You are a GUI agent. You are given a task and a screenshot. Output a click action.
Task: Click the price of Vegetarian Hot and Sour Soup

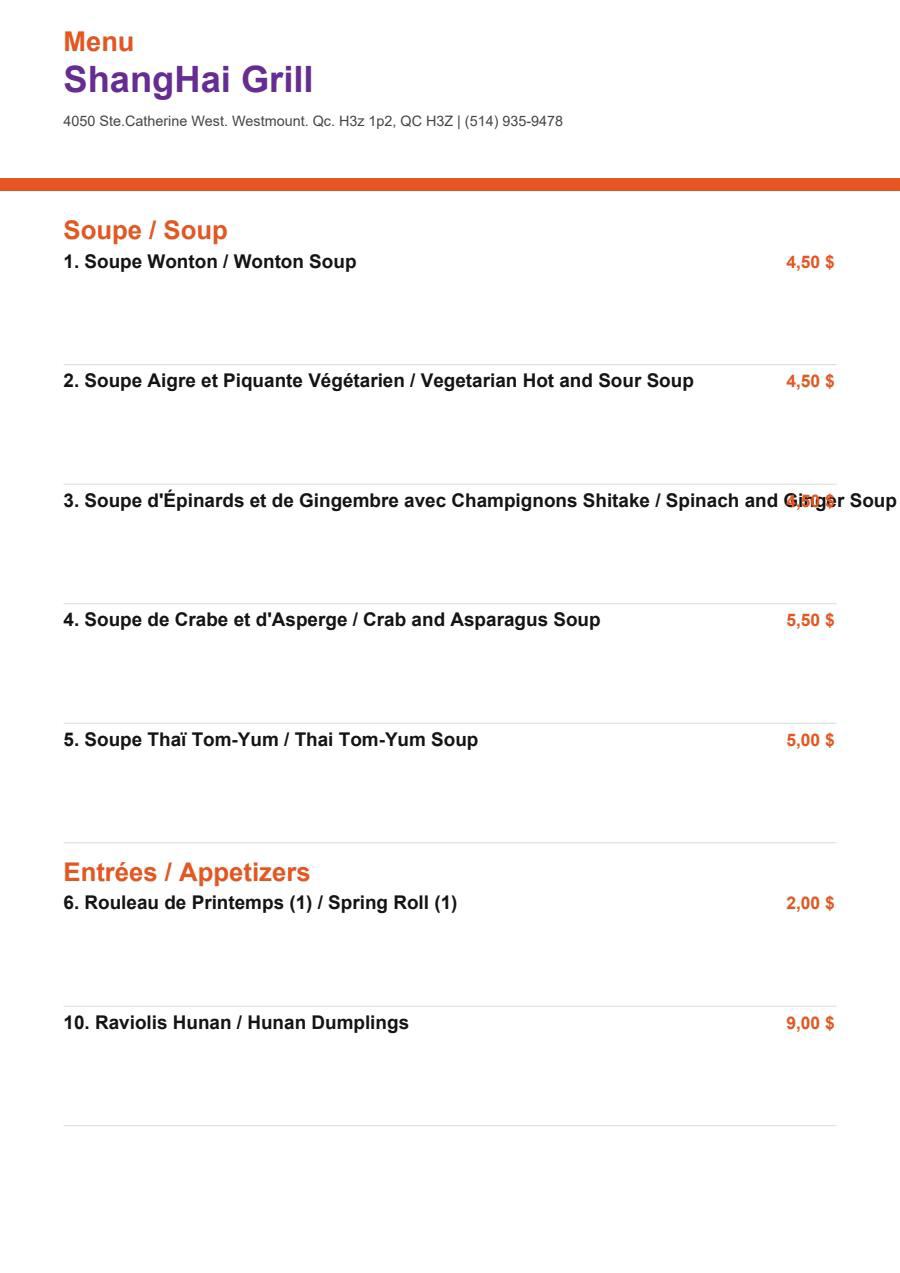click(811, 381)
